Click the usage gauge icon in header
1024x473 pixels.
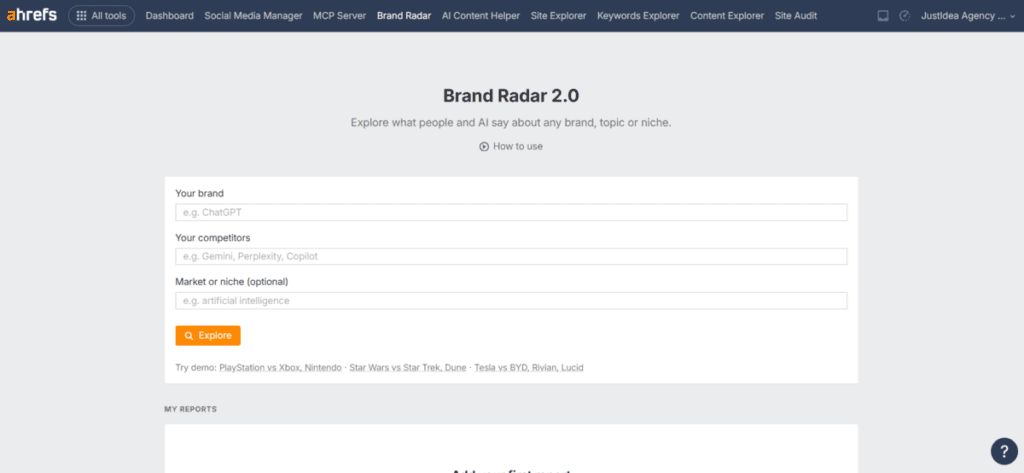[904, 16]
